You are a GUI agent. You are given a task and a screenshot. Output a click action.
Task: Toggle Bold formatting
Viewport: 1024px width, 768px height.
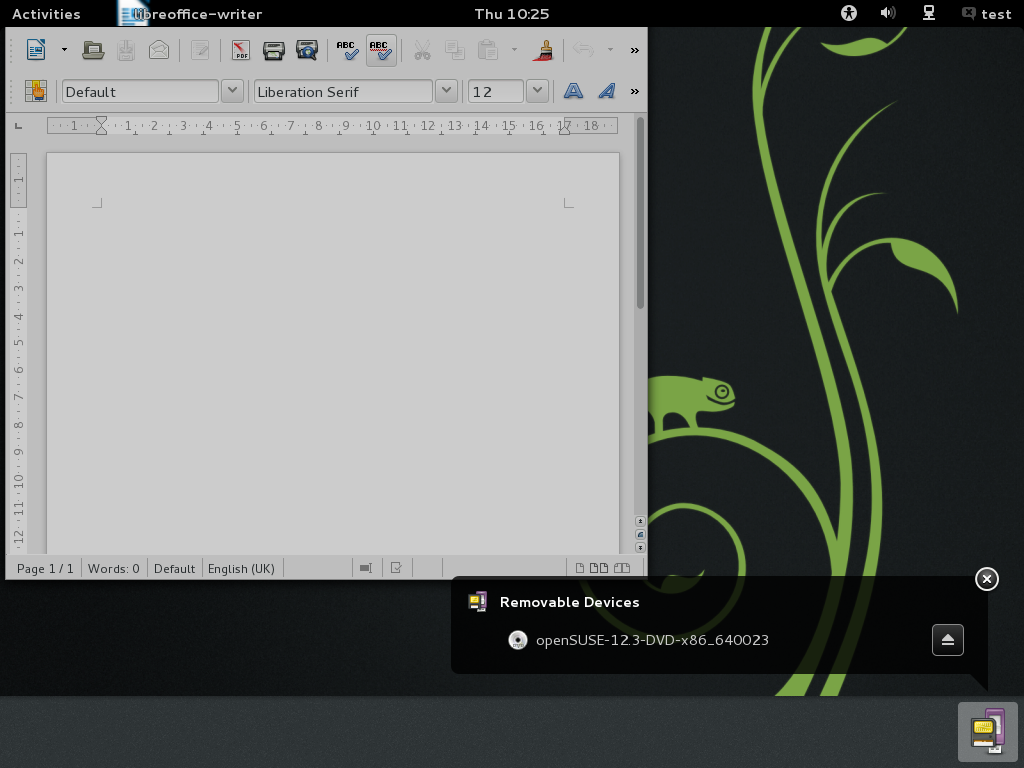(x=573, y=91)
